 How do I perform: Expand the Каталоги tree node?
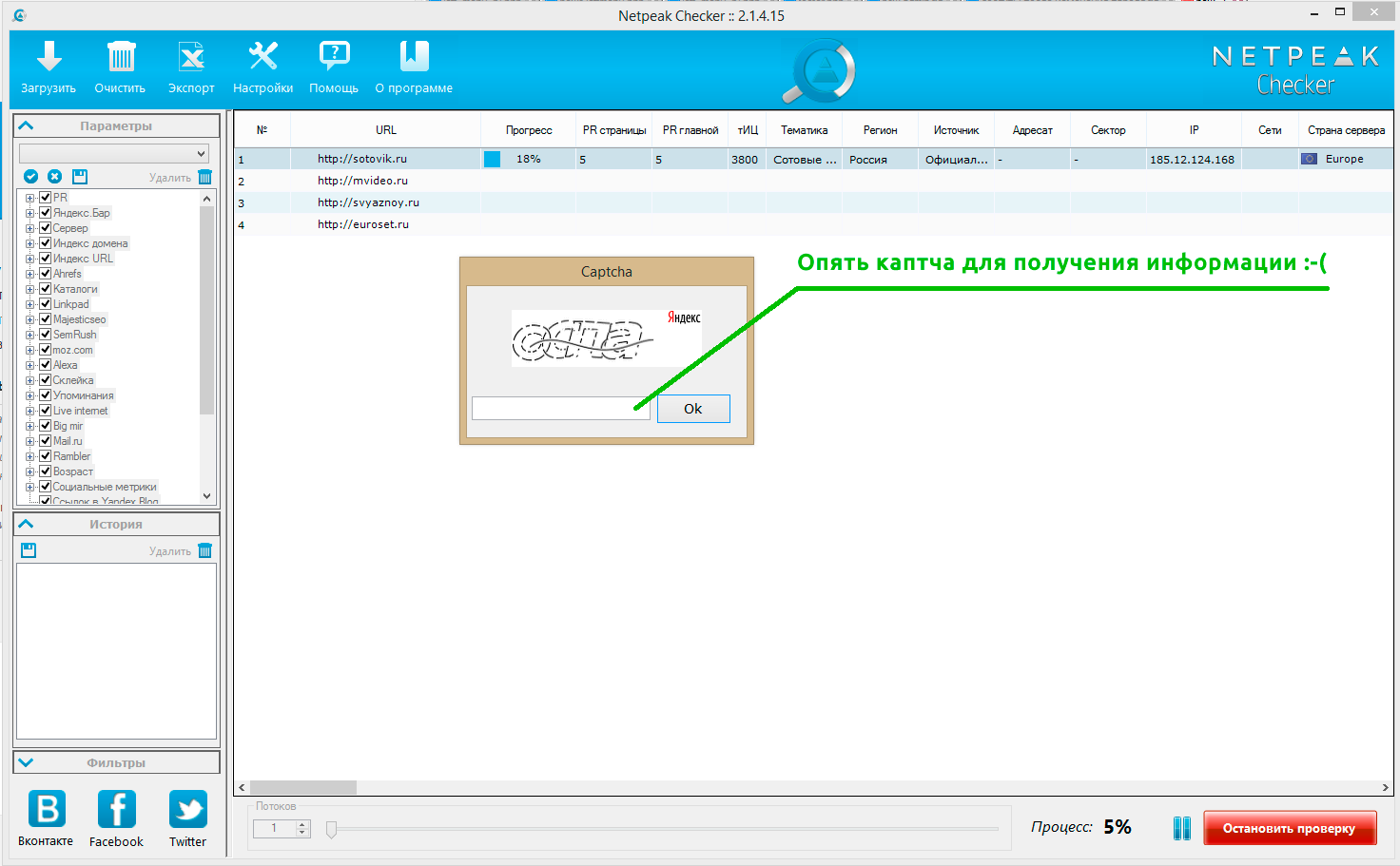point(29,289)
